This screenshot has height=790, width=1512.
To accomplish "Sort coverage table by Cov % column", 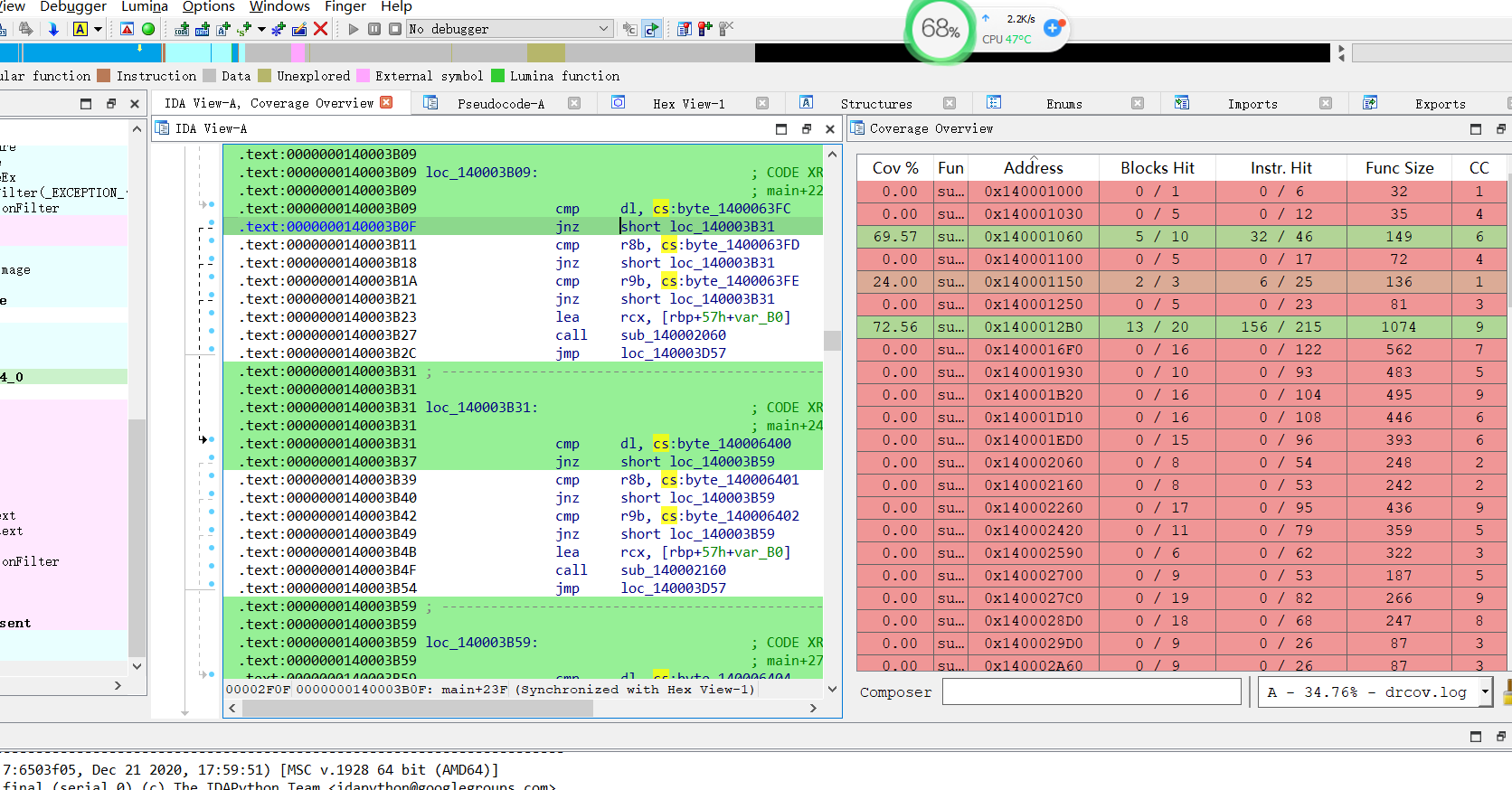I will 895,168.
